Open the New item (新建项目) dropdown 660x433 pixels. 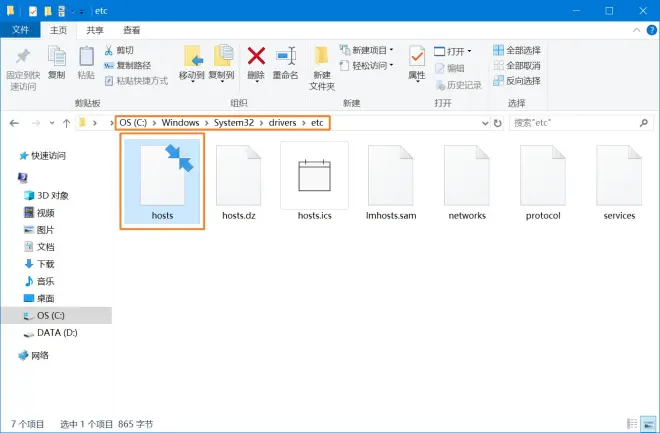click(367, 50)
